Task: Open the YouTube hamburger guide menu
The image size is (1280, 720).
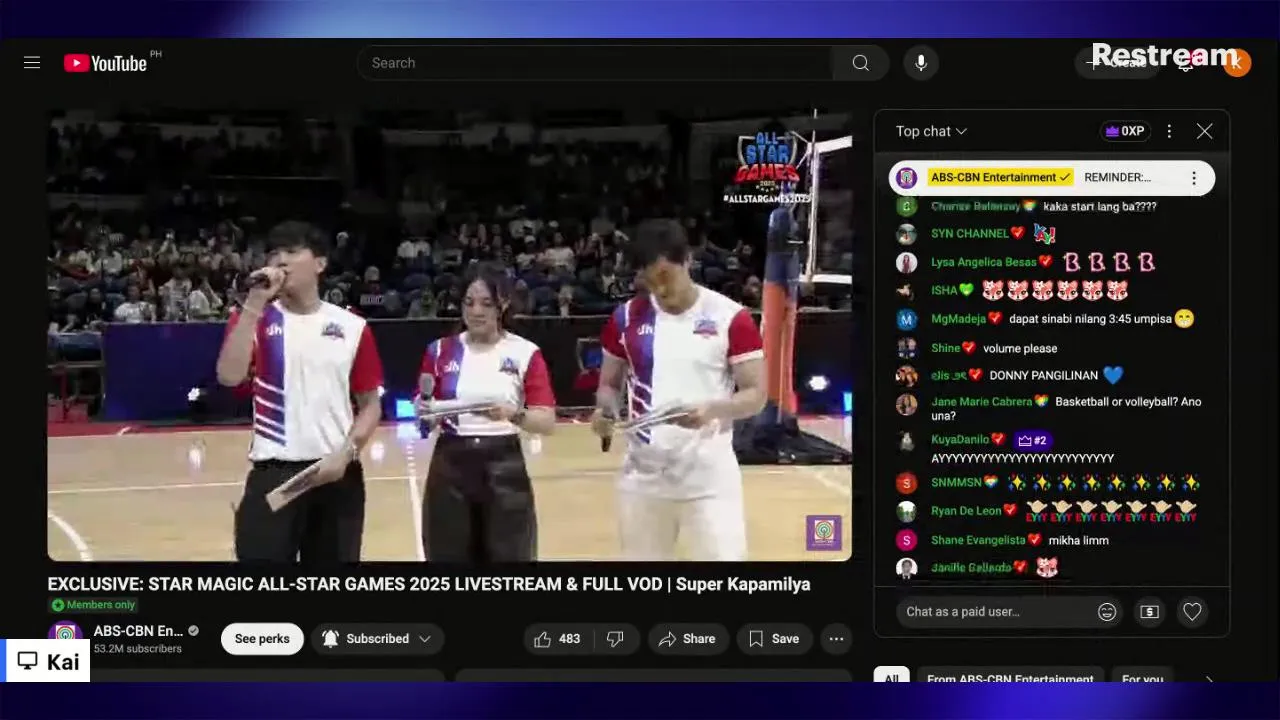Action: (32, 63)
